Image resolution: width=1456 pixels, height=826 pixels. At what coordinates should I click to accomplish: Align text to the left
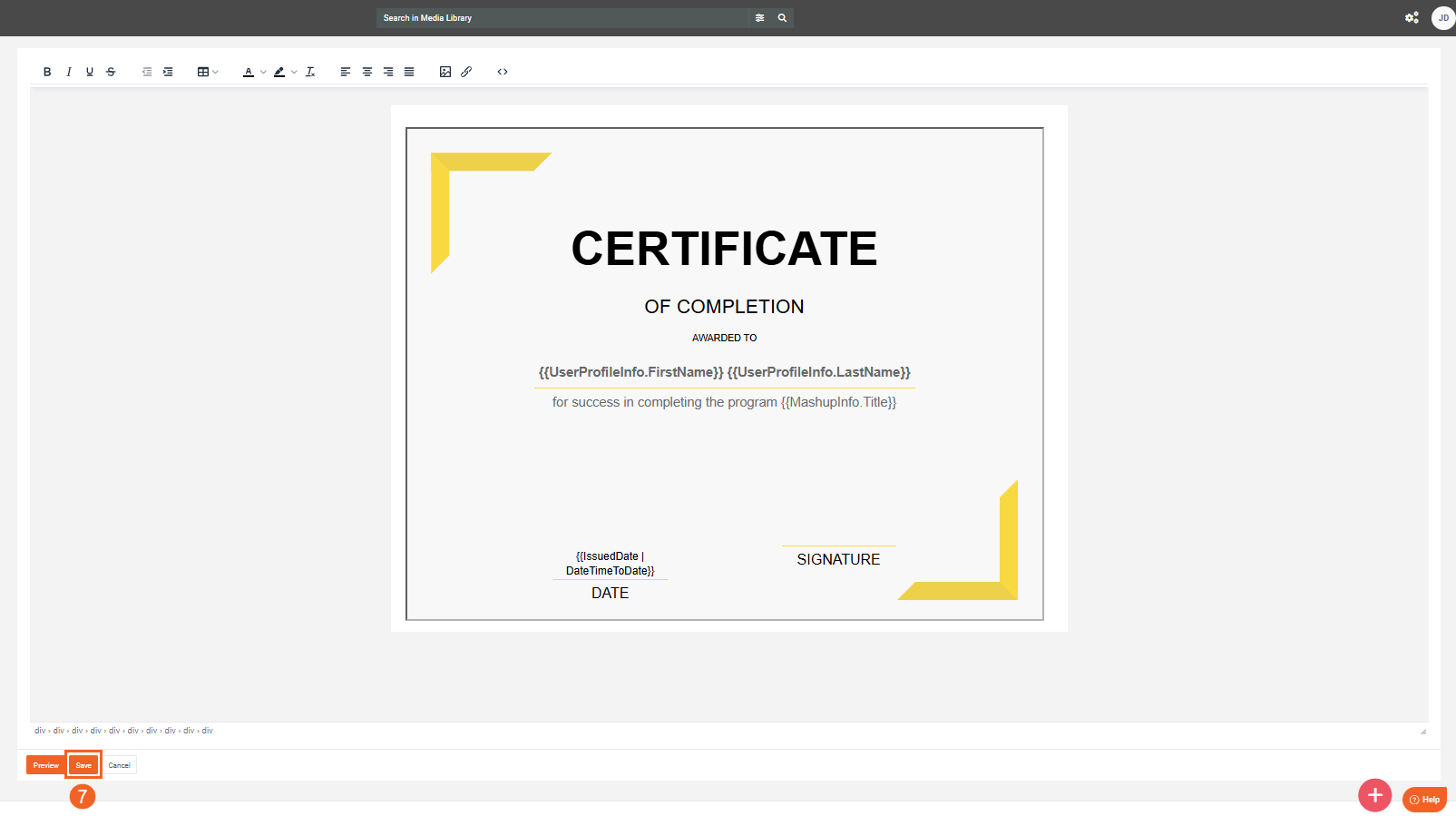(346, 72)
